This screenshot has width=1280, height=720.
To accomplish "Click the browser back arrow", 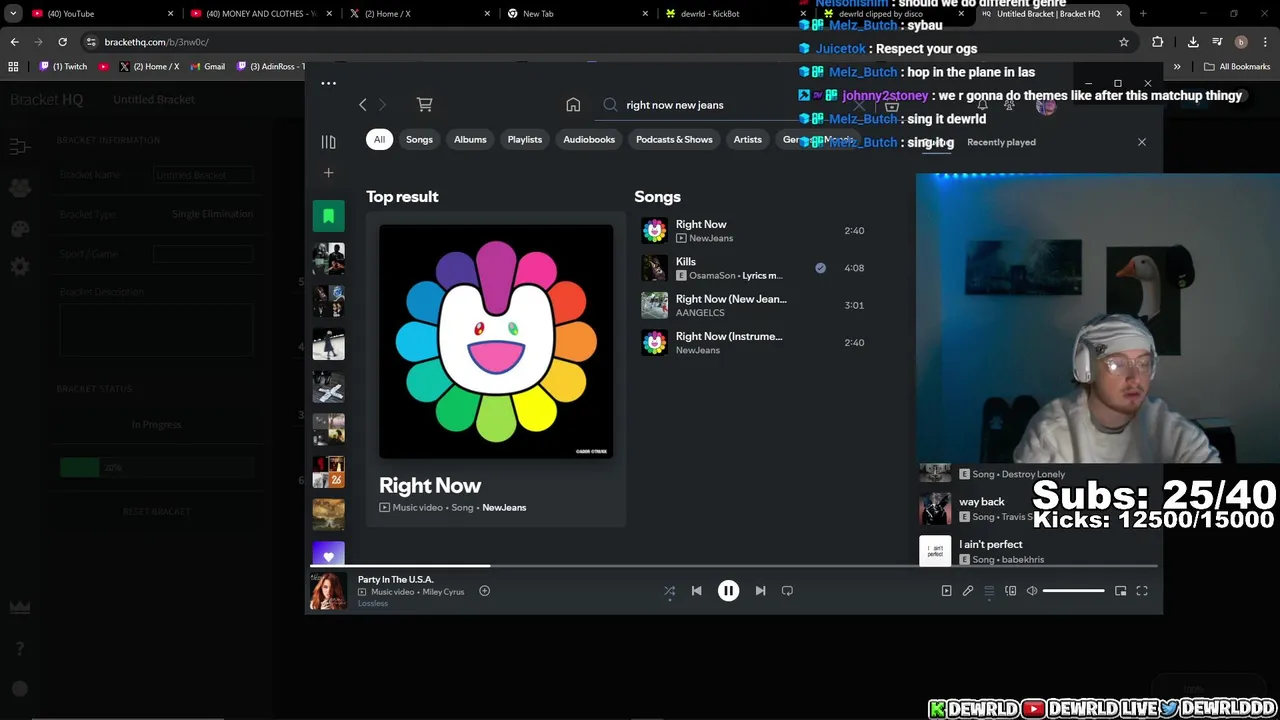I will pos(14,42).
